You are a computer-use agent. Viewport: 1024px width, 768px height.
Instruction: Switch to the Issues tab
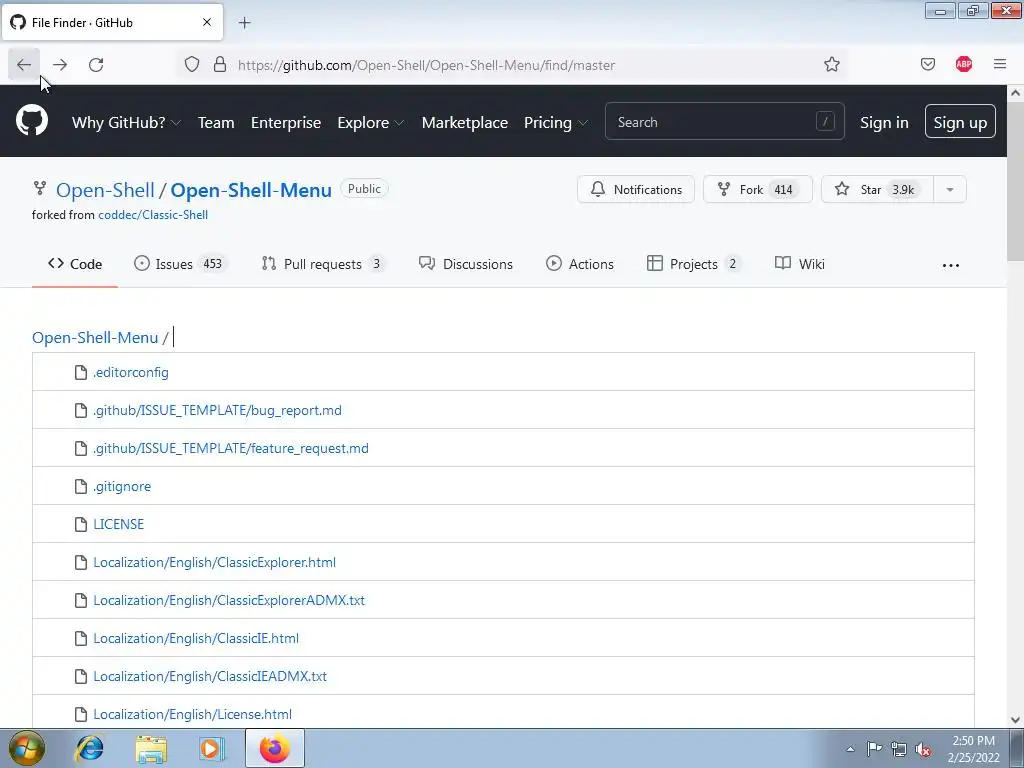tap(179, 264)
